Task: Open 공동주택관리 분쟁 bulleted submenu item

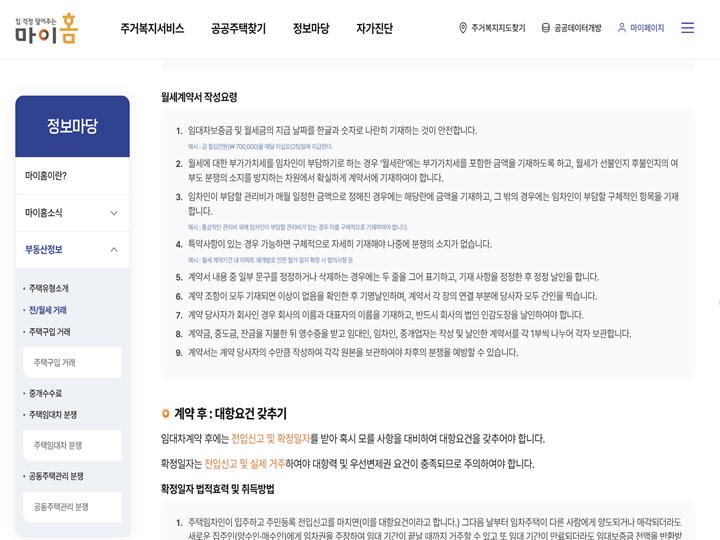Action: (56, 476)
